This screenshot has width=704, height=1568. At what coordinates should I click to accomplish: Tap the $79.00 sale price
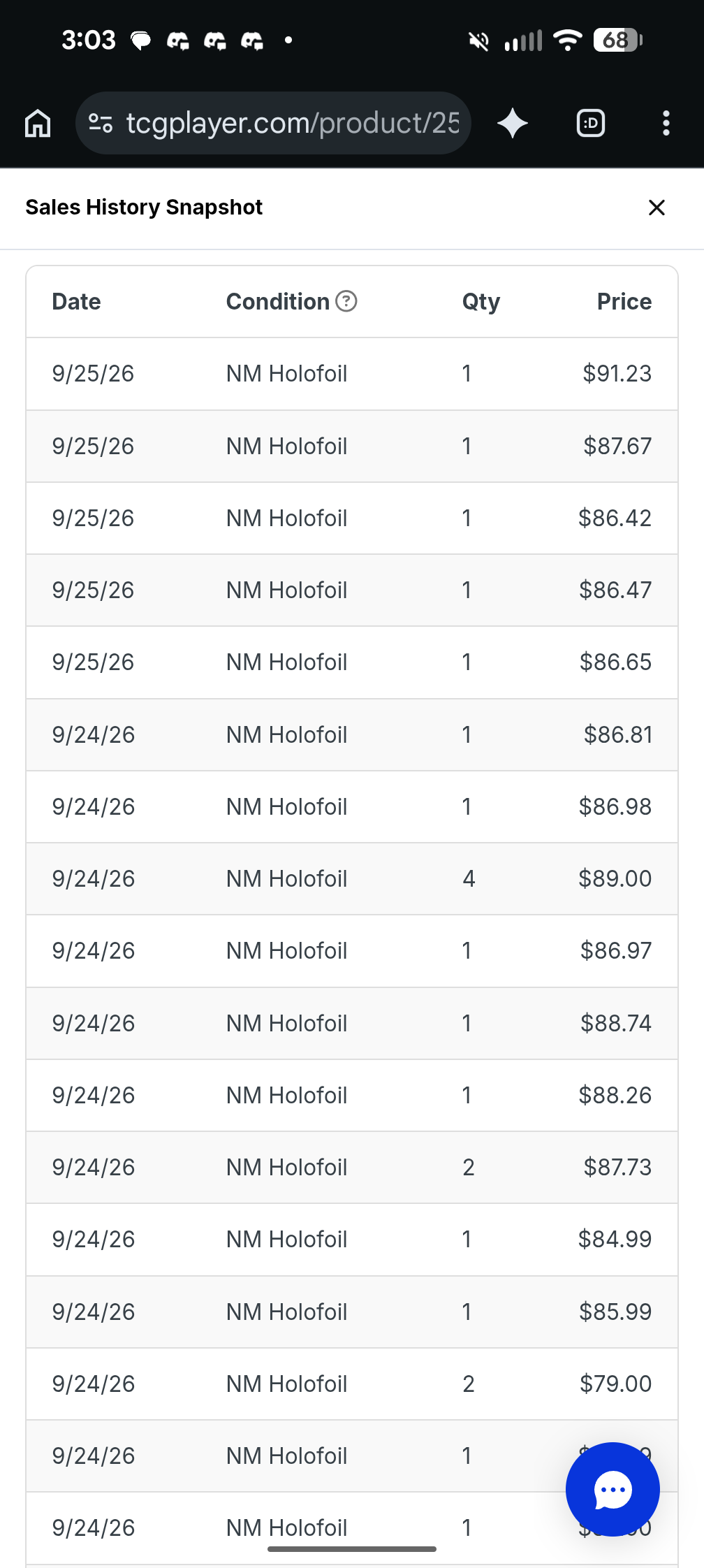615,1384
